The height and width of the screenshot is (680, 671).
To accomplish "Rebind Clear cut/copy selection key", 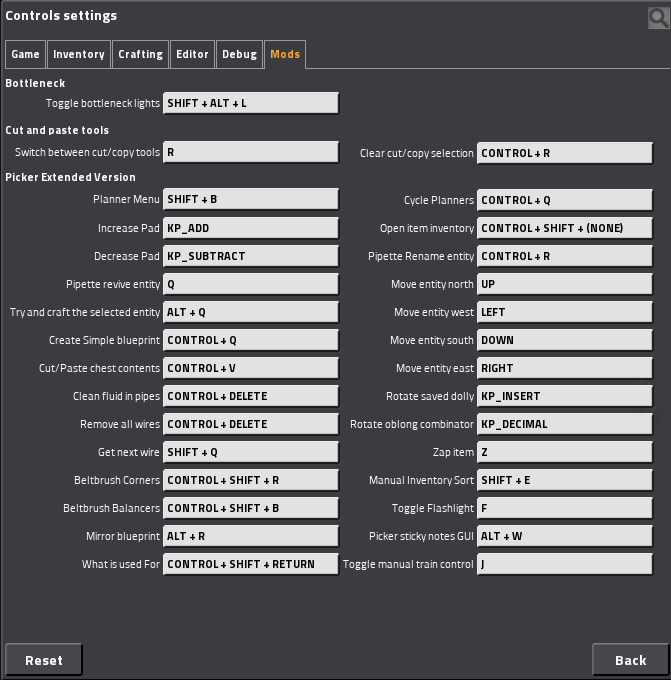I will 565,153.
